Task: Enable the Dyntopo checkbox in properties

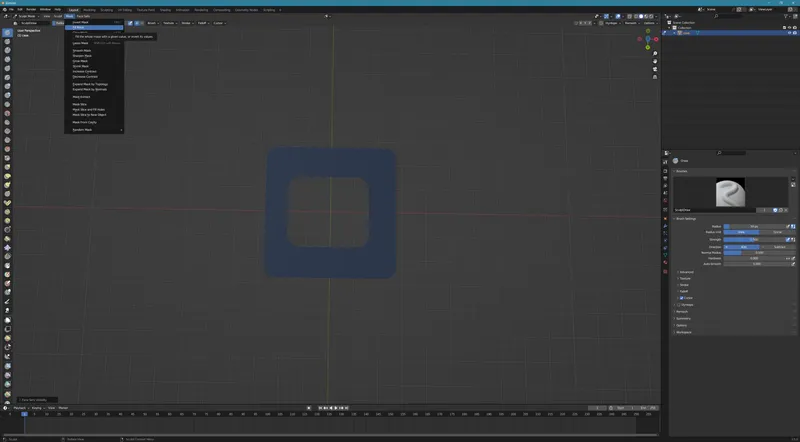Action: 679,305
